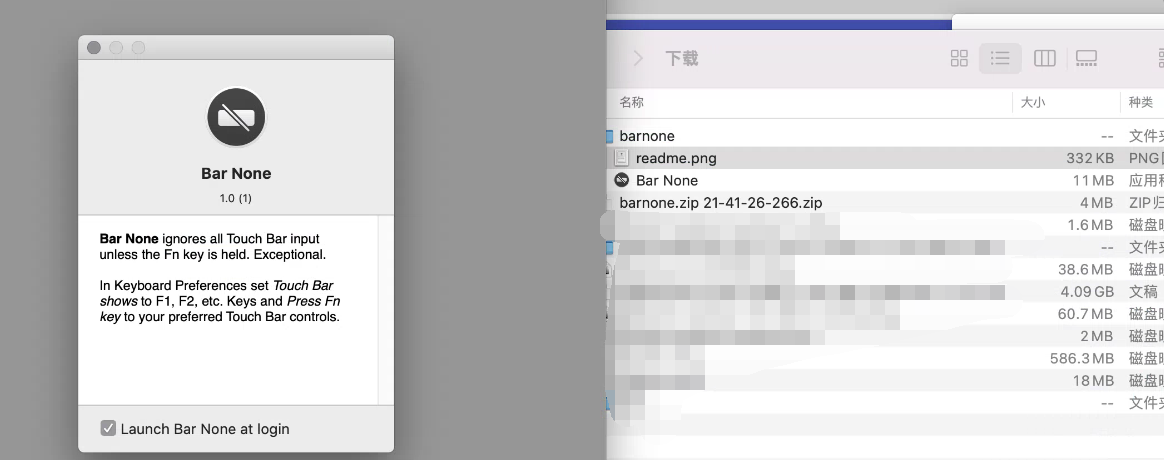The image size is (1164, 460).
Task: Switch Finder to icon grid view
Action: tap(959, 58)
